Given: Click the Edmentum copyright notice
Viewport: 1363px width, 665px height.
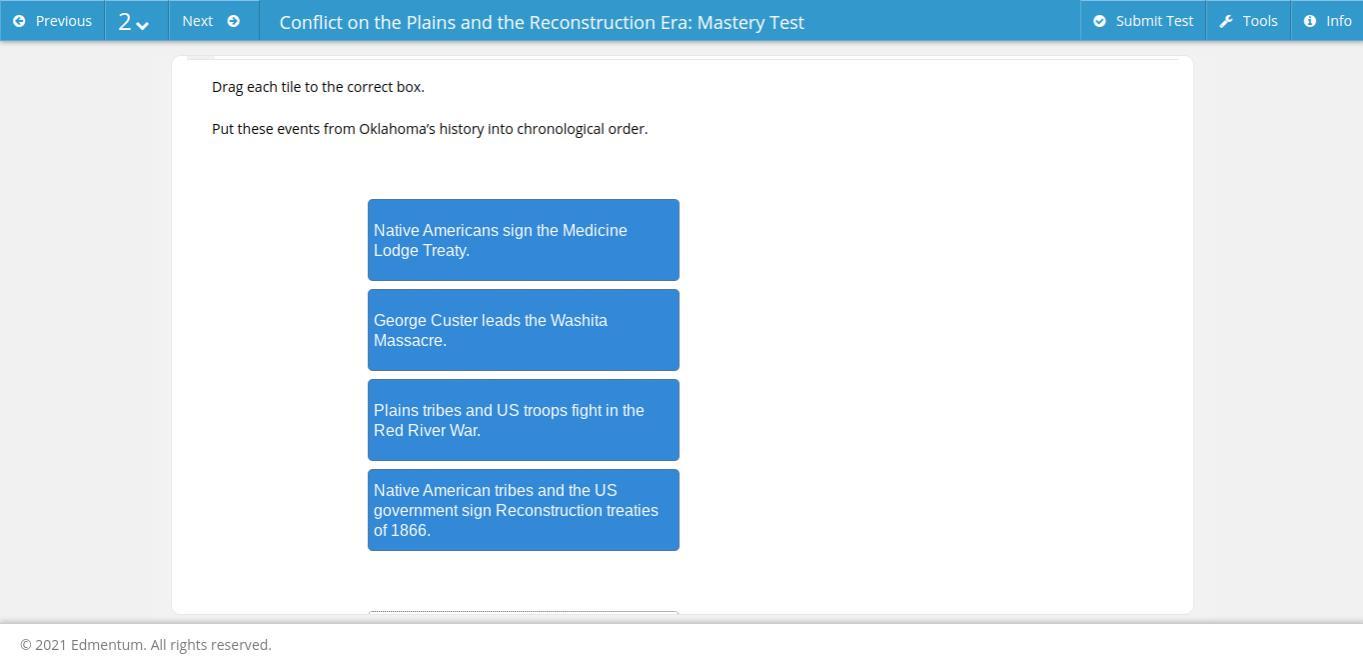Looking at the screenshot, I should (146, 645).
